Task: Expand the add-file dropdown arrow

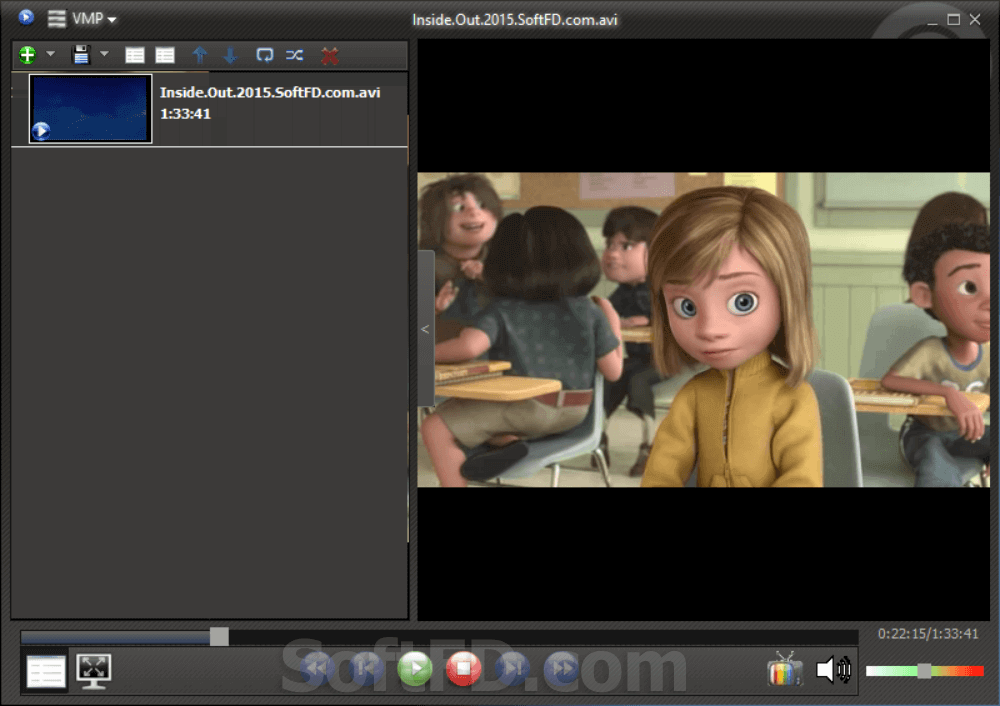Action: [50, 55]
